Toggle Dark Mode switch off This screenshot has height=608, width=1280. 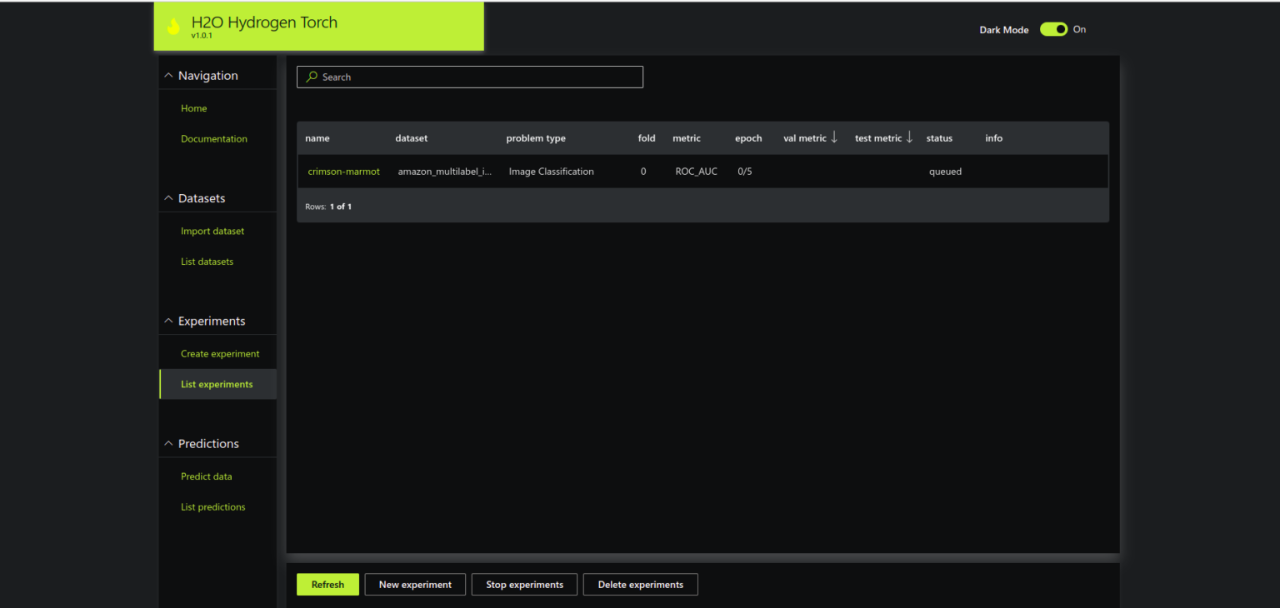pos(1053,30)
